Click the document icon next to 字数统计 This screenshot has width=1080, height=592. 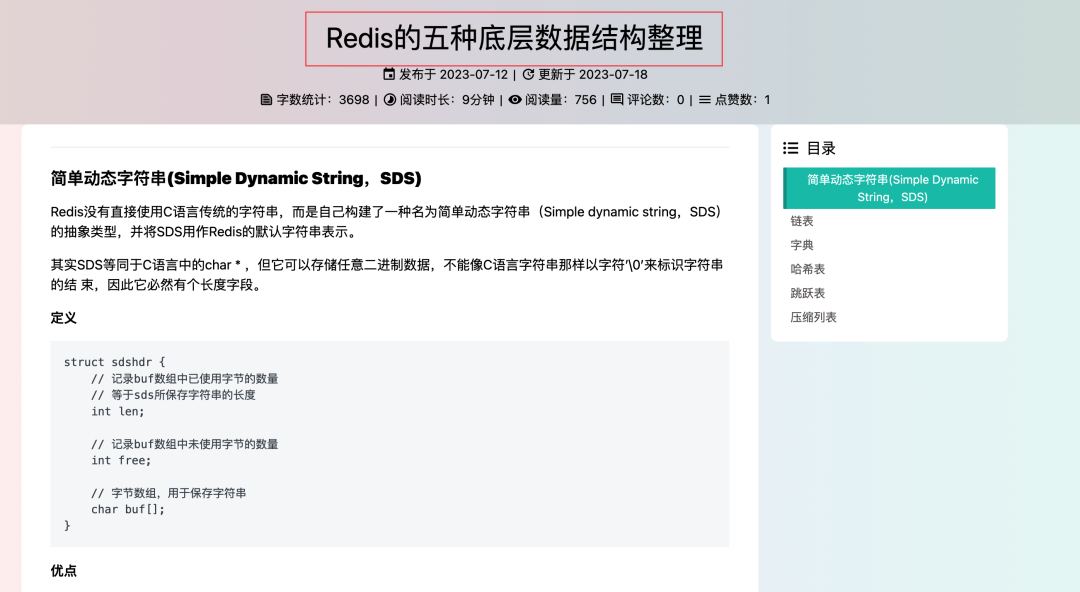266,99
